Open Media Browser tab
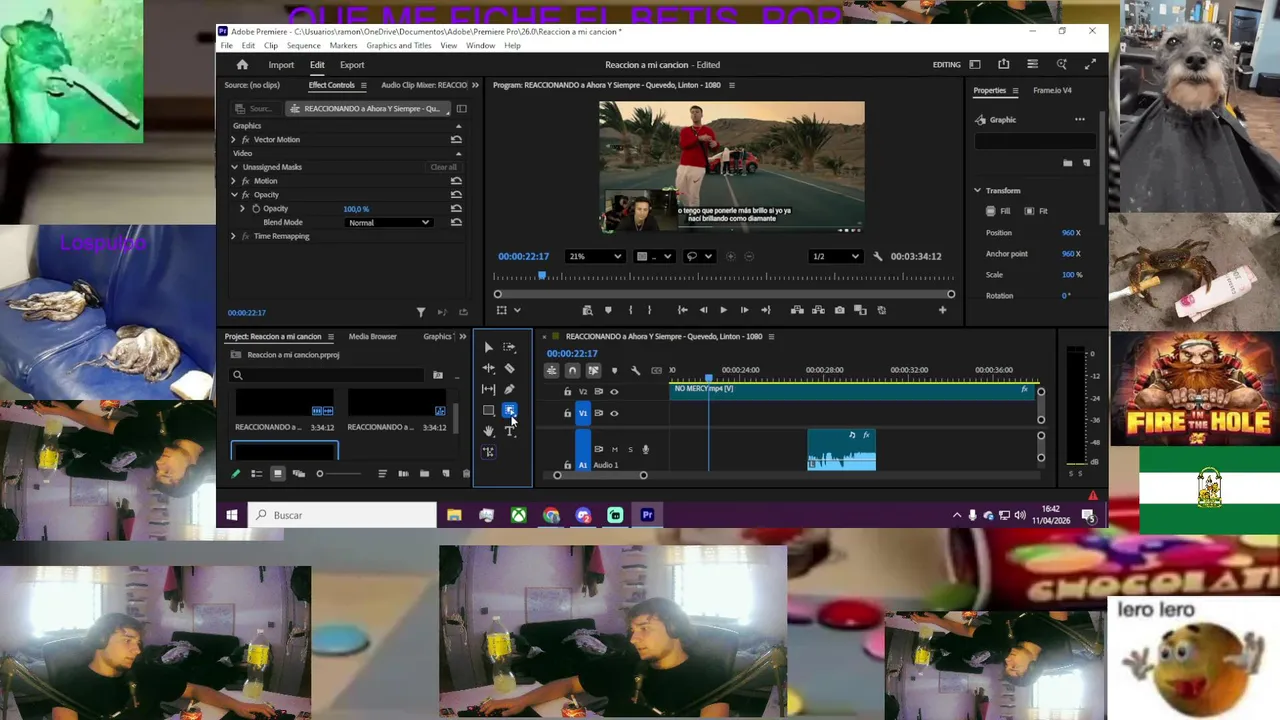The image size is (1280, 720). pyautogui.click(x=372, y=337)
